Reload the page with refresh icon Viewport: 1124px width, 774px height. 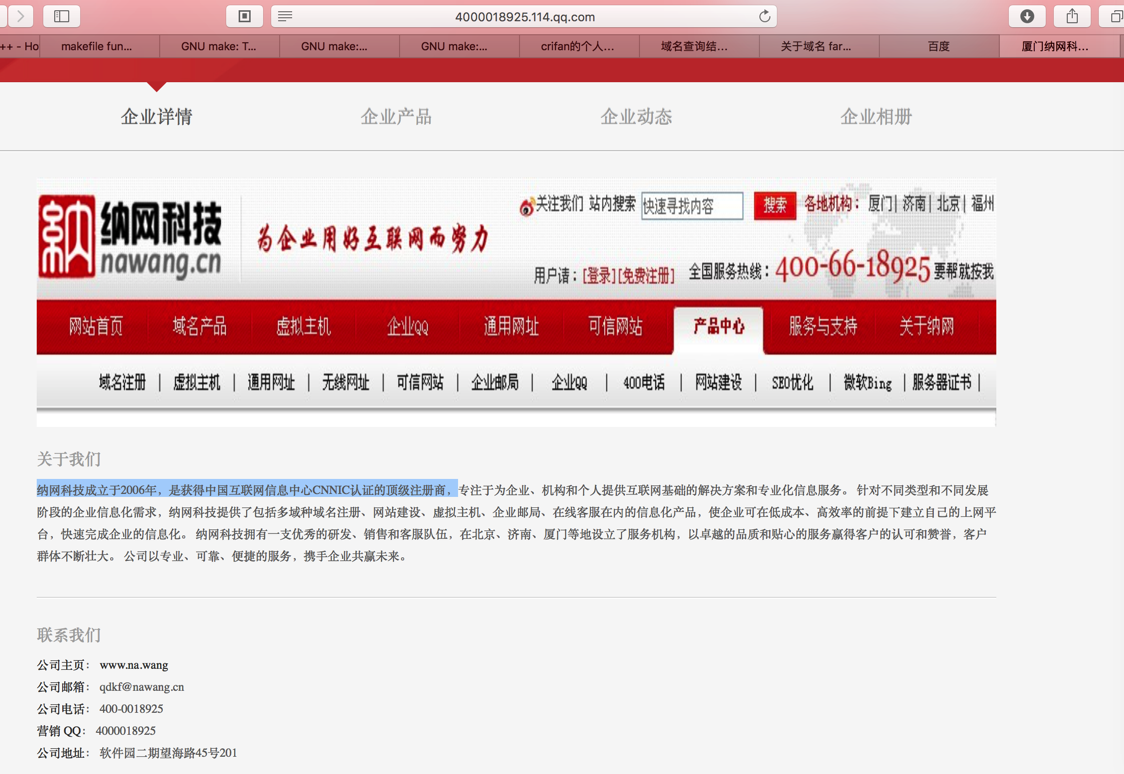(x=764, y=16)
